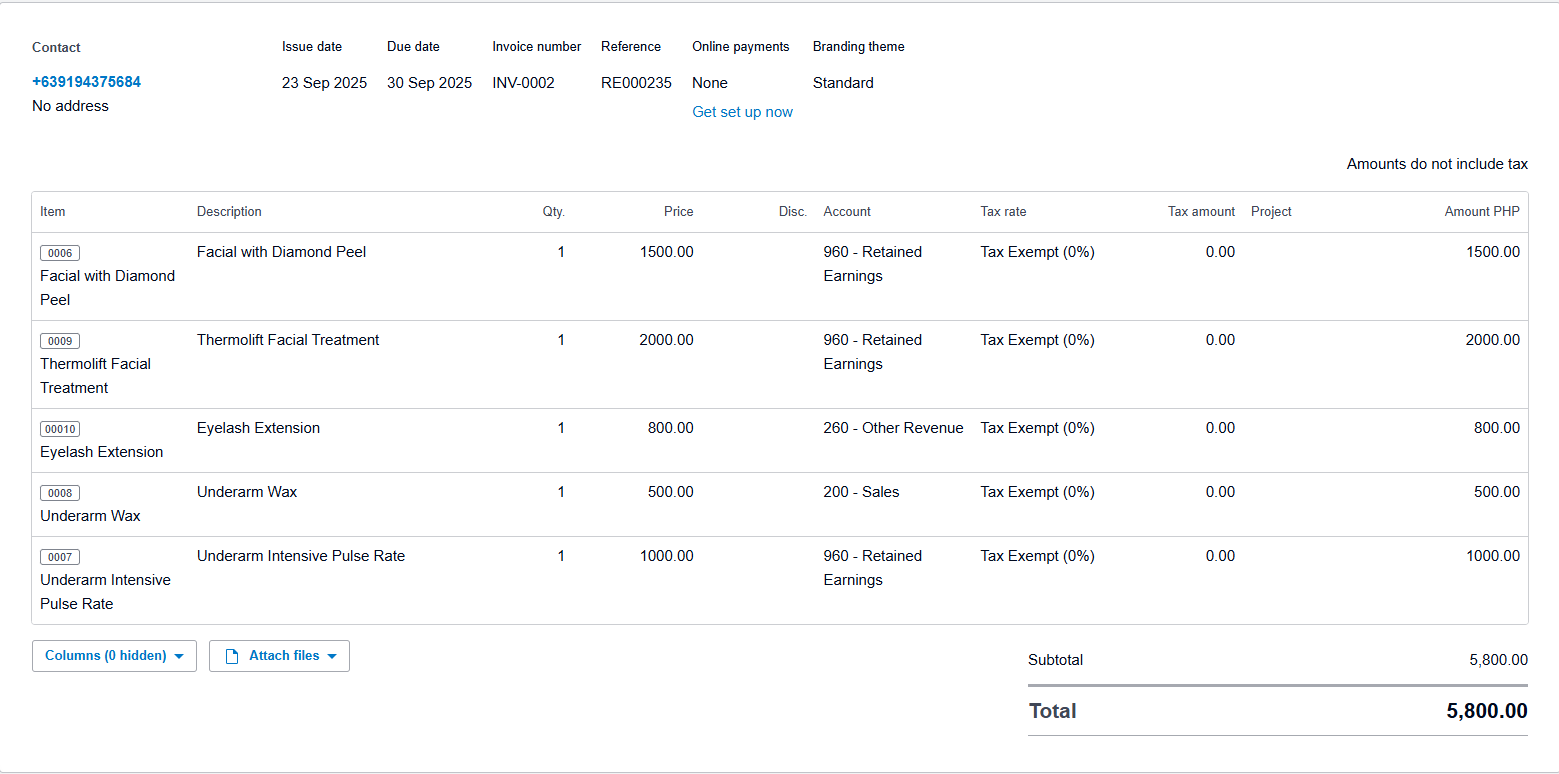Select item code 0008 badge
1559x774 pixels.
point(60,493)
